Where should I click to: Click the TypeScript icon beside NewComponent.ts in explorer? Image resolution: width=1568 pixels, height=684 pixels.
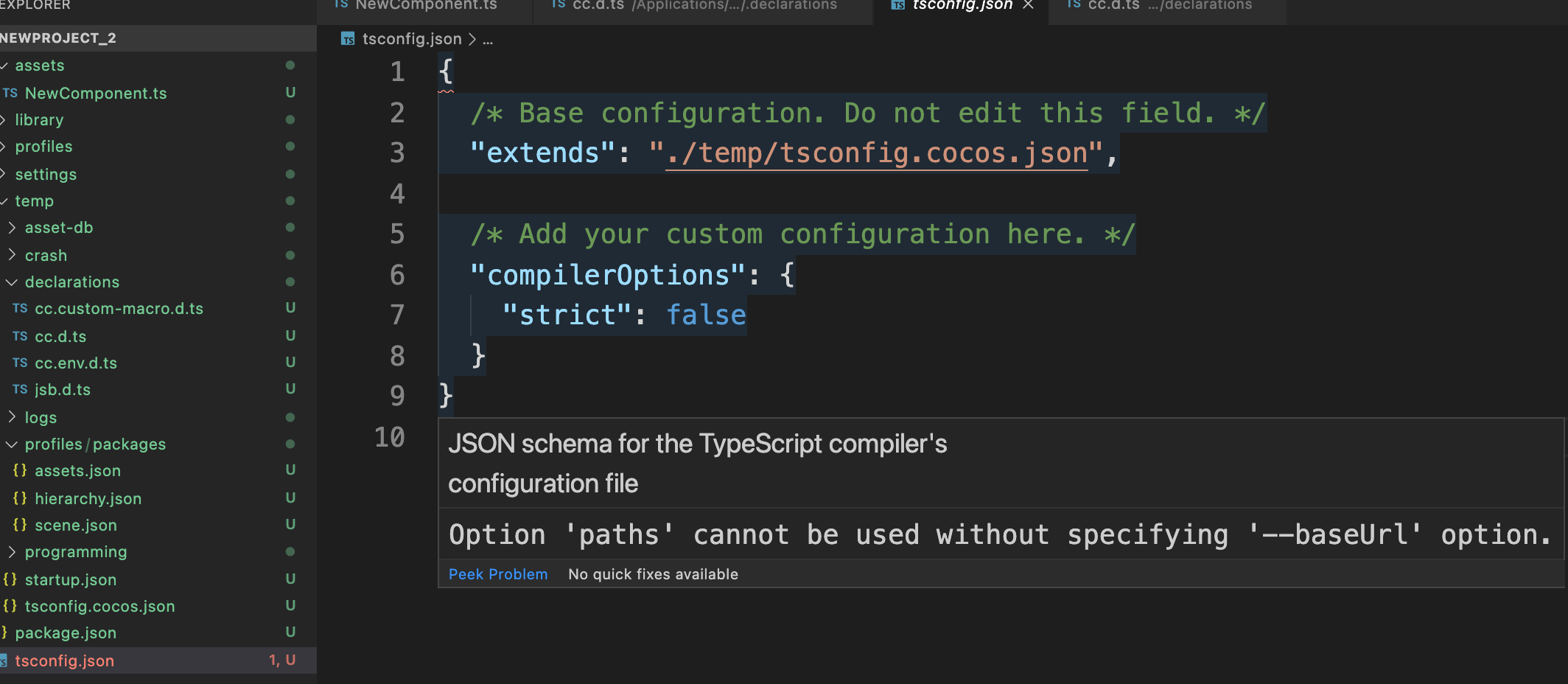tap(10, 93)
